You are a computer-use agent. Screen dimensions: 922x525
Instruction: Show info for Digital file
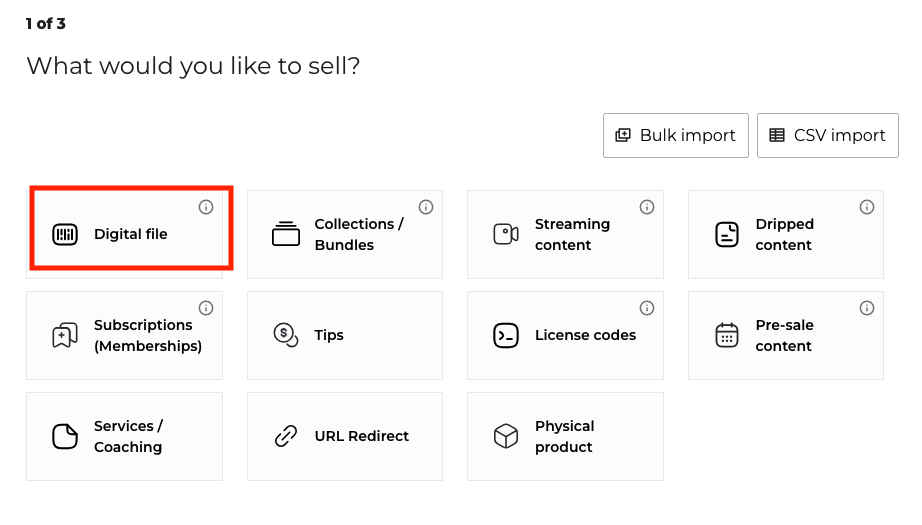206,207
